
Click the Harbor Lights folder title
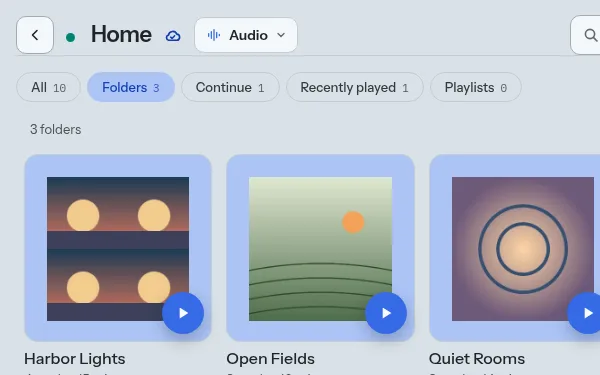(x=75, y=359)
